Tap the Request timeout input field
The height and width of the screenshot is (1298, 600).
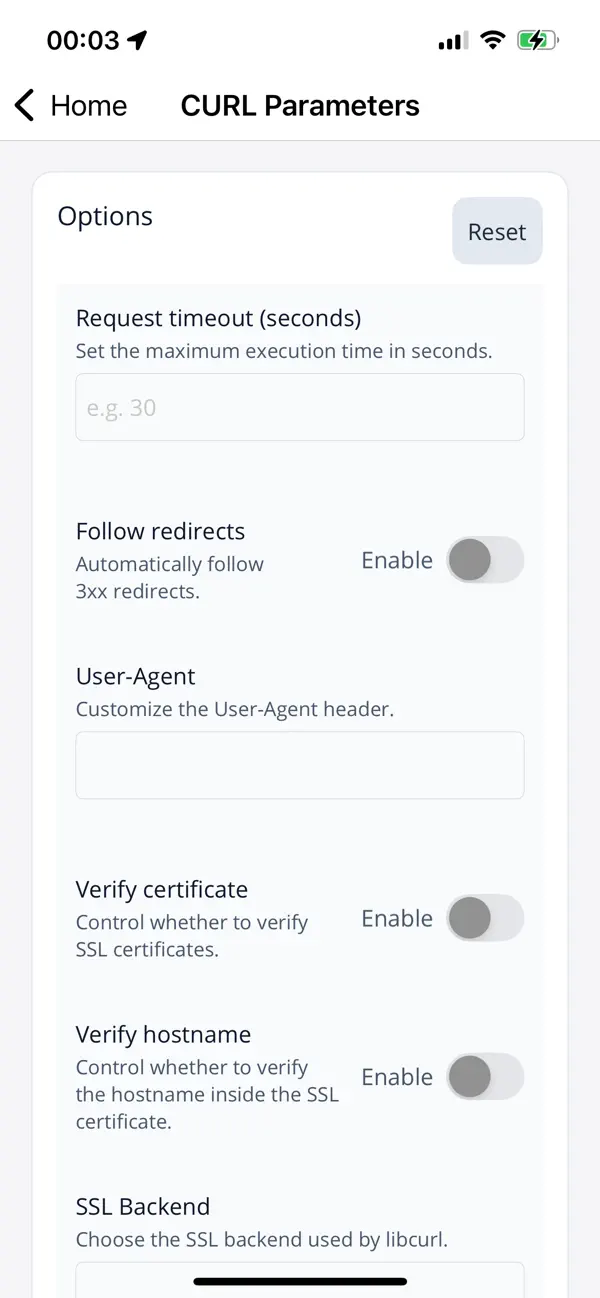coord(299,407)
